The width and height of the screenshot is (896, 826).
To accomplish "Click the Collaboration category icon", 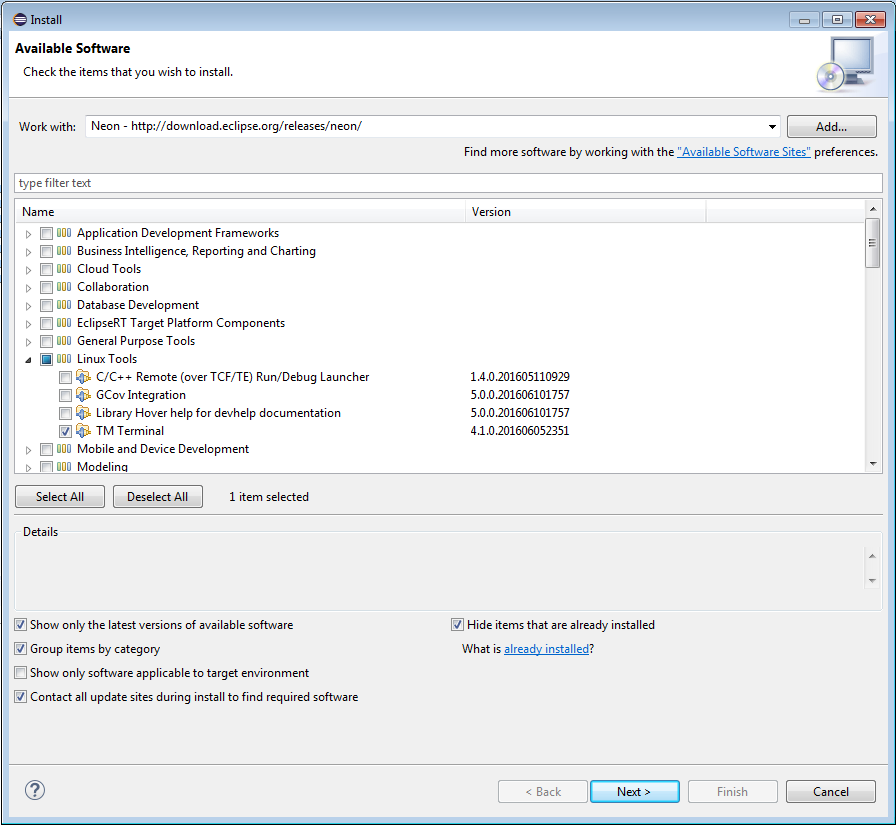I will (64, 287).
